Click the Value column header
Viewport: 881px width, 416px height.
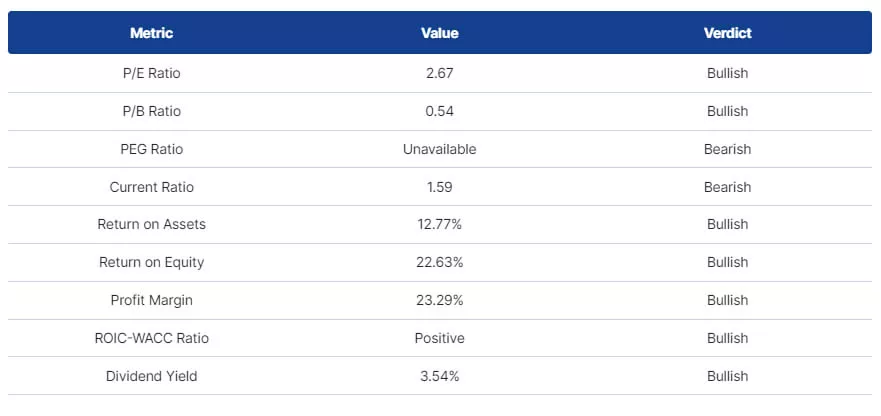tap(440, 33)
